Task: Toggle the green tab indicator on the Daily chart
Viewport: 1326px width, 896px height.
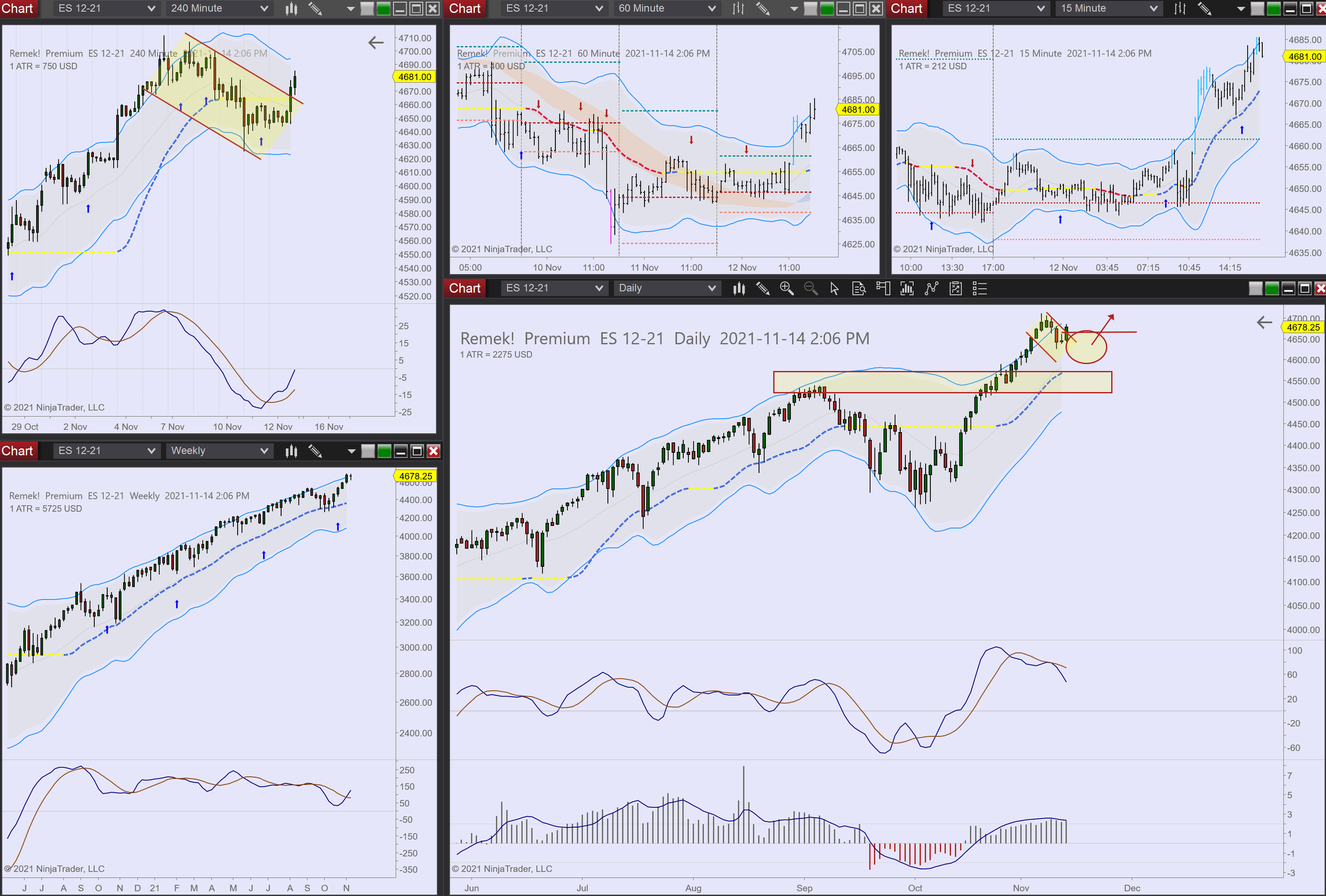Action: pos(1271,288)
